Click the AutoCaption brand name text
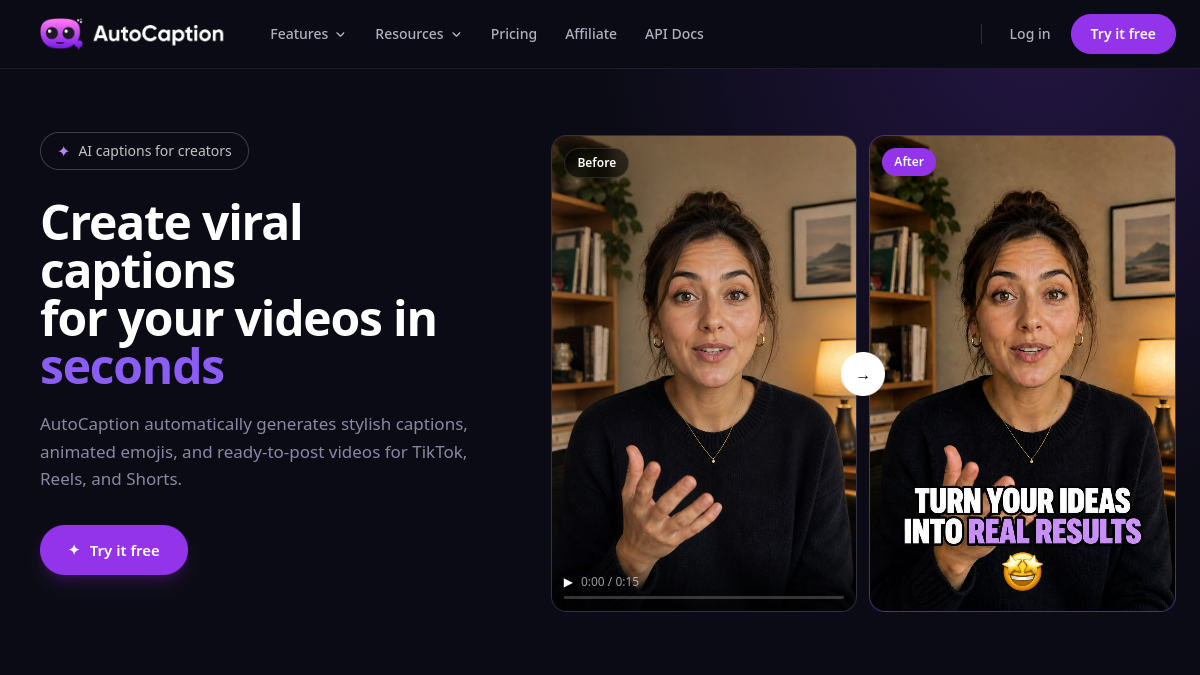Viewport: 1200px width, 675px height. (158, 34)
